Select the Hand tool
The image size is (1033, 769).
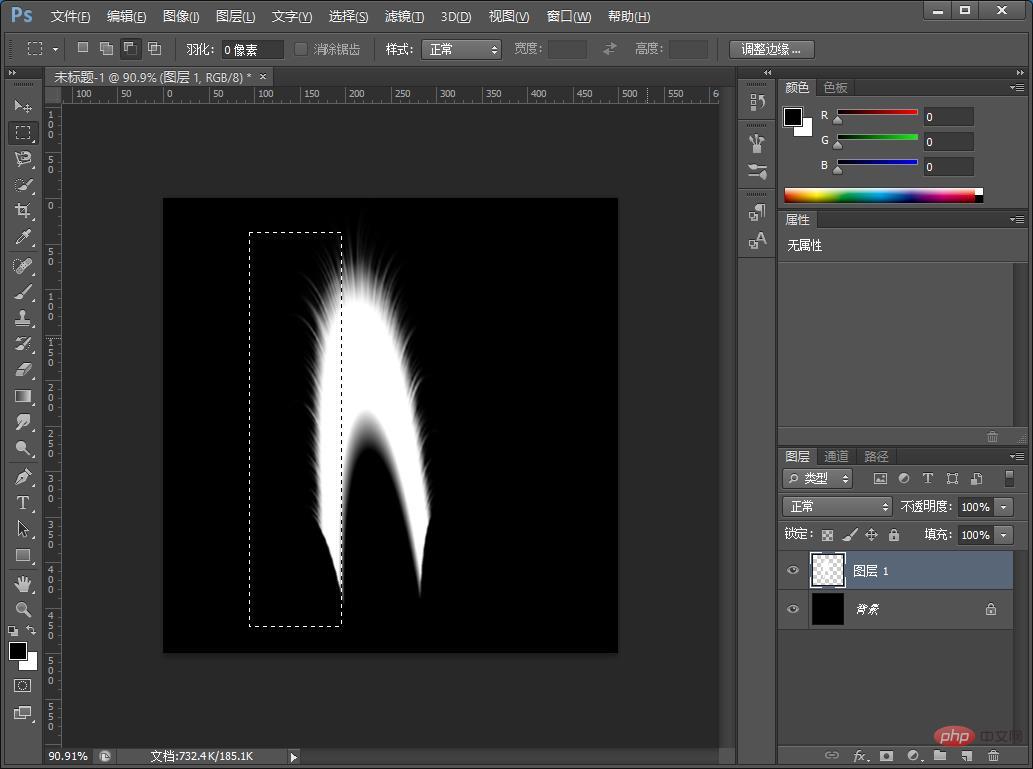(x=23, y=583)
